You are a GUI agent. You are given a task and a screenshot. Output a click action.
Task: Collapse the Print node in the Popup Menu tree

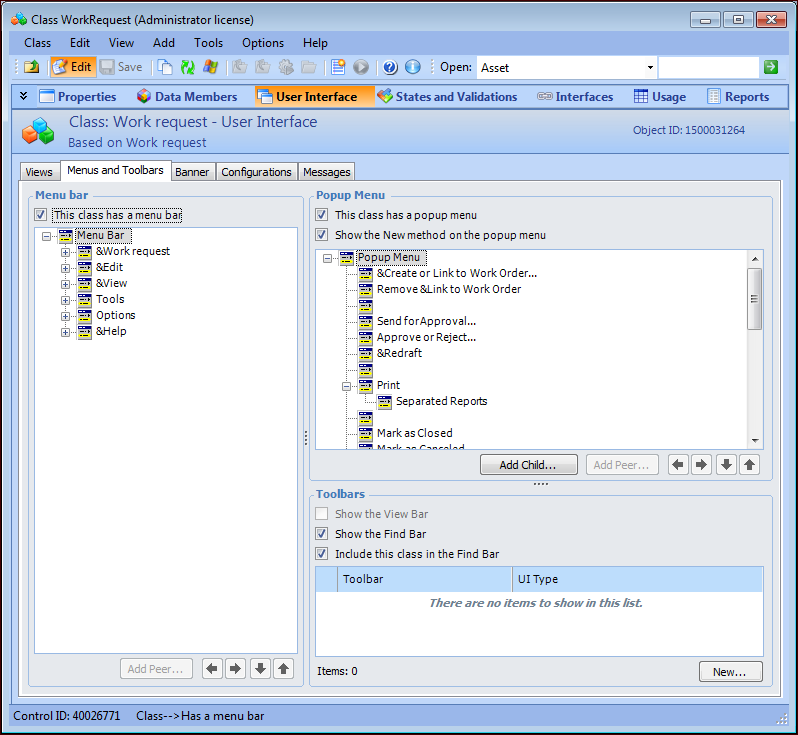tap(347, 386)
